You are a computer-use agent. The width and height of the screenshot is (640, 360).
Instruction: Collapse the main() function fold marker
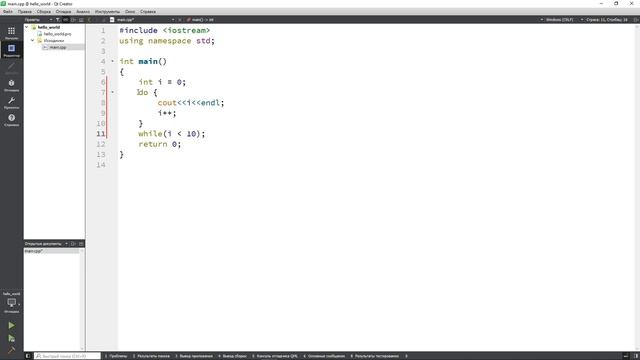[113, 61]
